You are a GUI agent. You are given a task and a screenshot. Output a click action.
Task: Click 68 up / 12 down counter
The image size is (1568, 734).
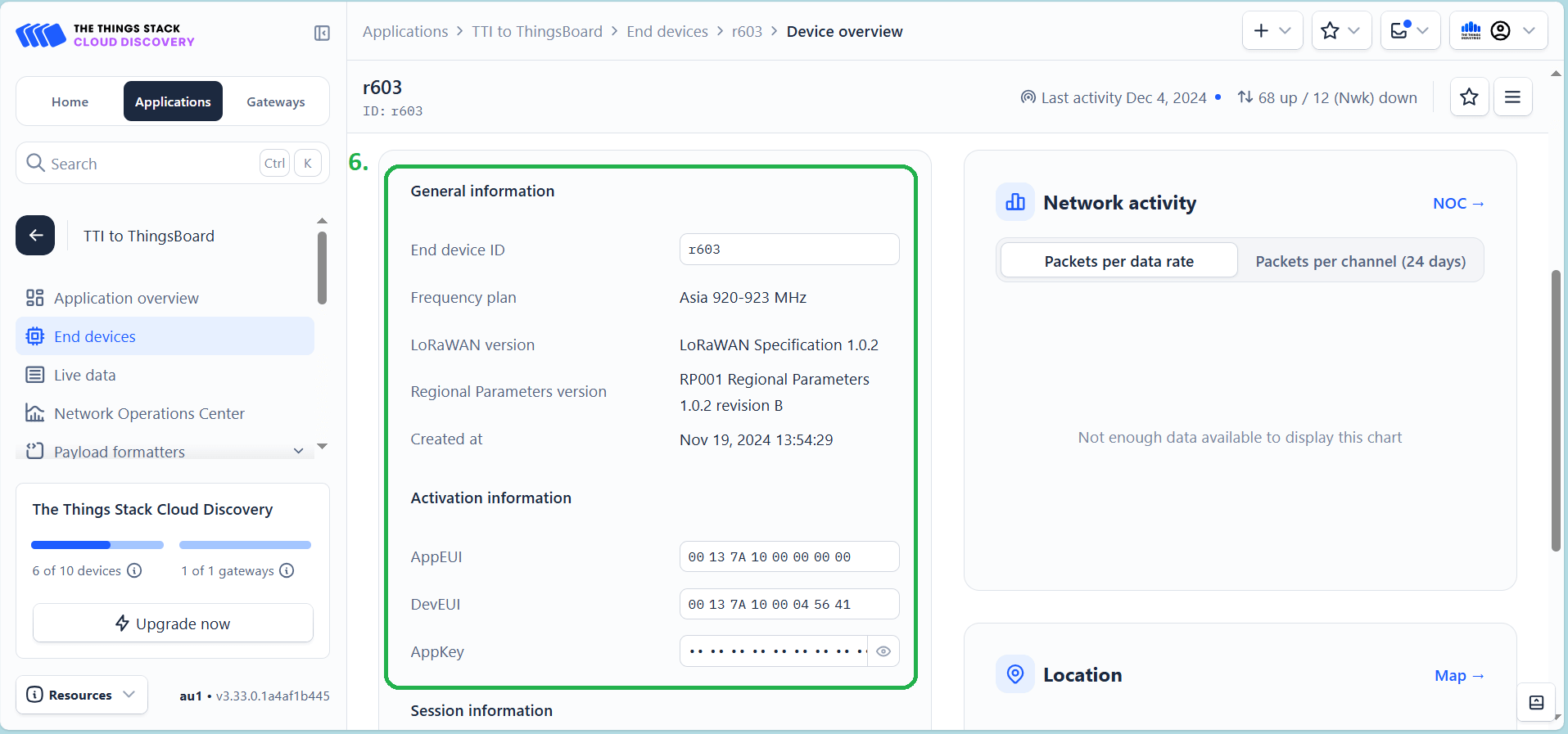(x=1337, y=97)
